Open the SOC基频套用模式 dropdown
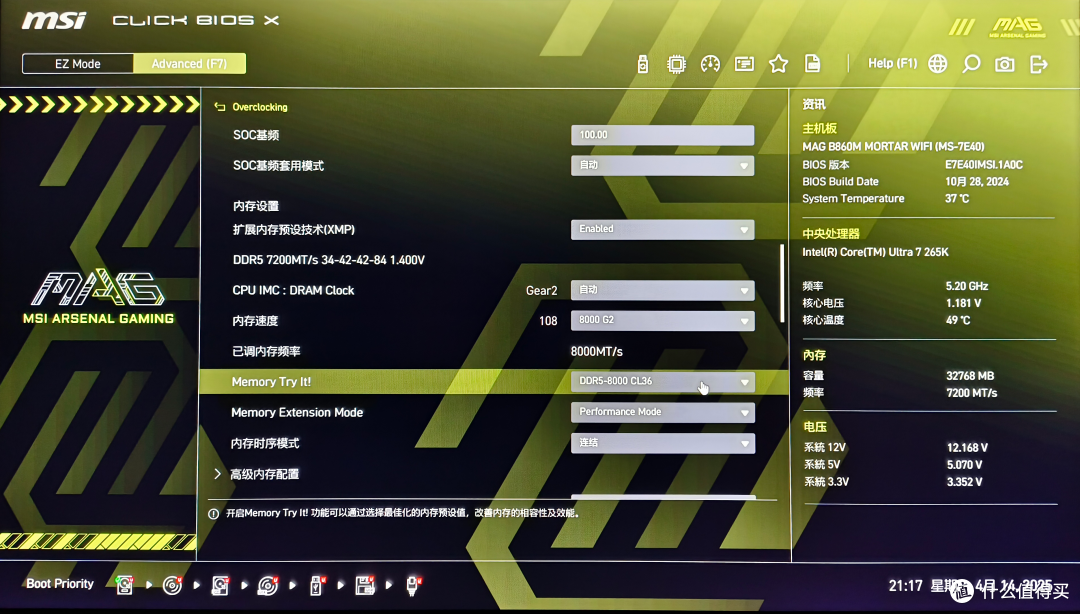 (x=663, y=165)
